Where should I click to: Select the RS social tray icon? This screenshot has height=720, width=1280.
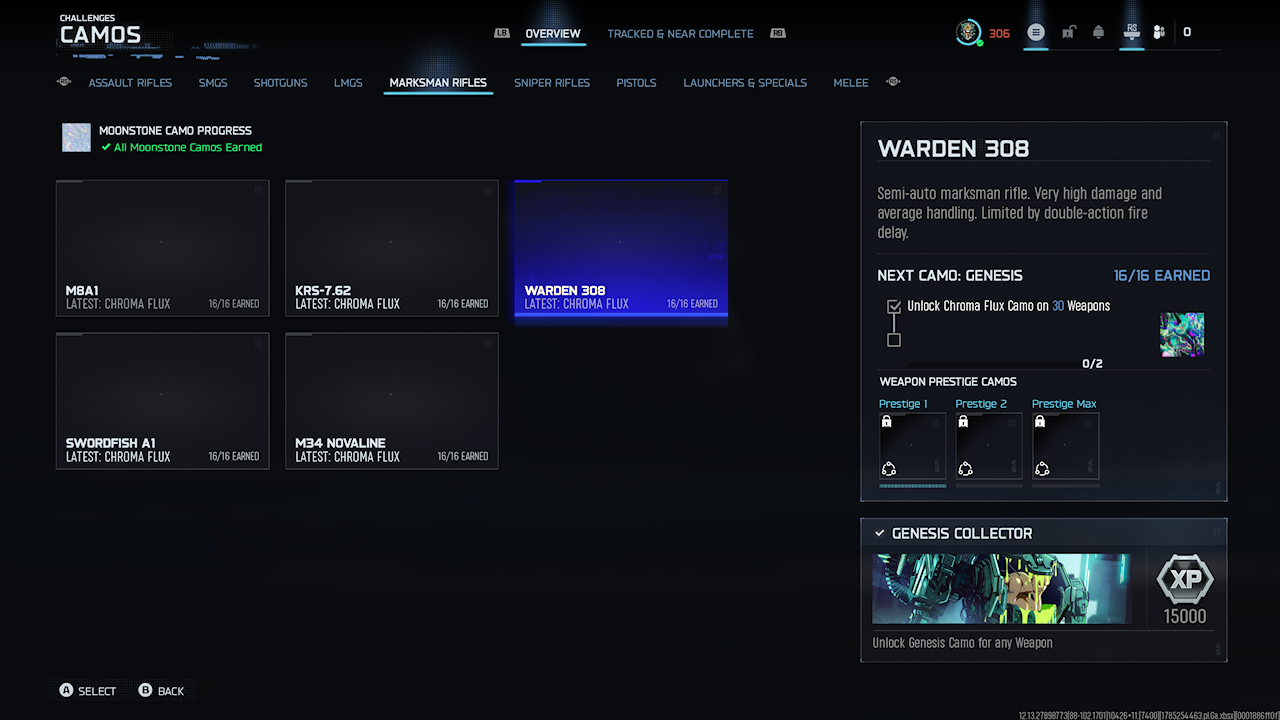[x=1132, y=32]
